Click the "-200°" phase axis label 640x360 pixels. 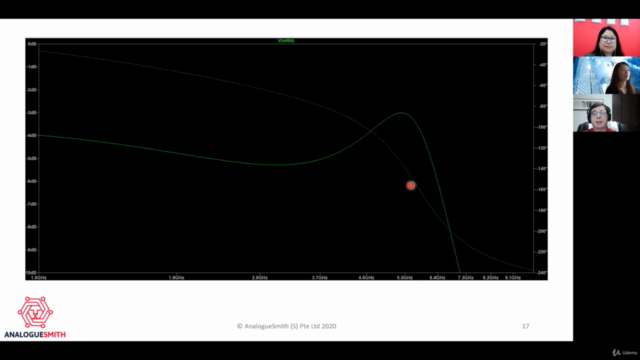click(x=542, y=231)
